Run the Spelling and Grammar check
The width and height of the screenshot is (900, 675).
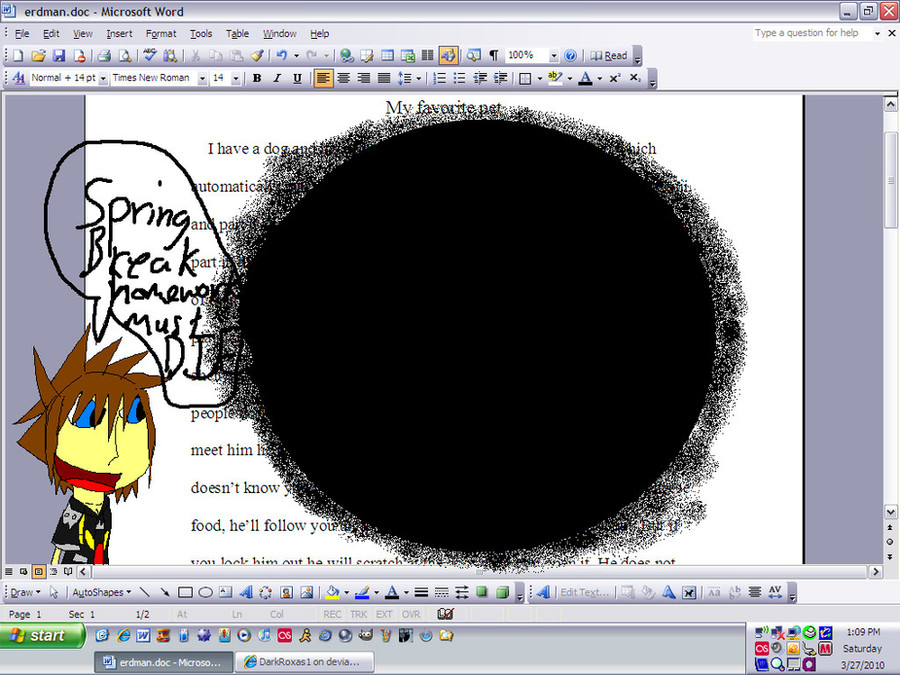click(x=150, y=56)
